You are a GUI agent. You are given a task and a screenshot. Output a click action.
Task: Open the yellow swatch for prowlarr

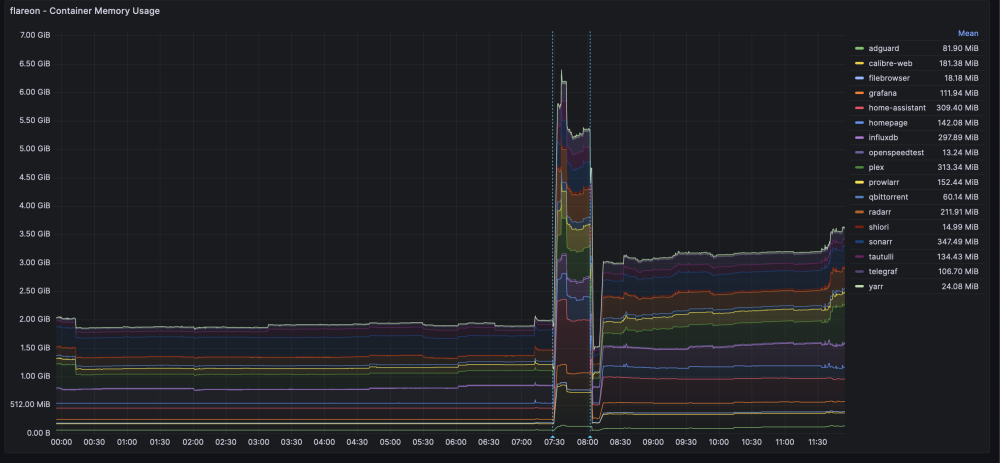tap(859, 182)
